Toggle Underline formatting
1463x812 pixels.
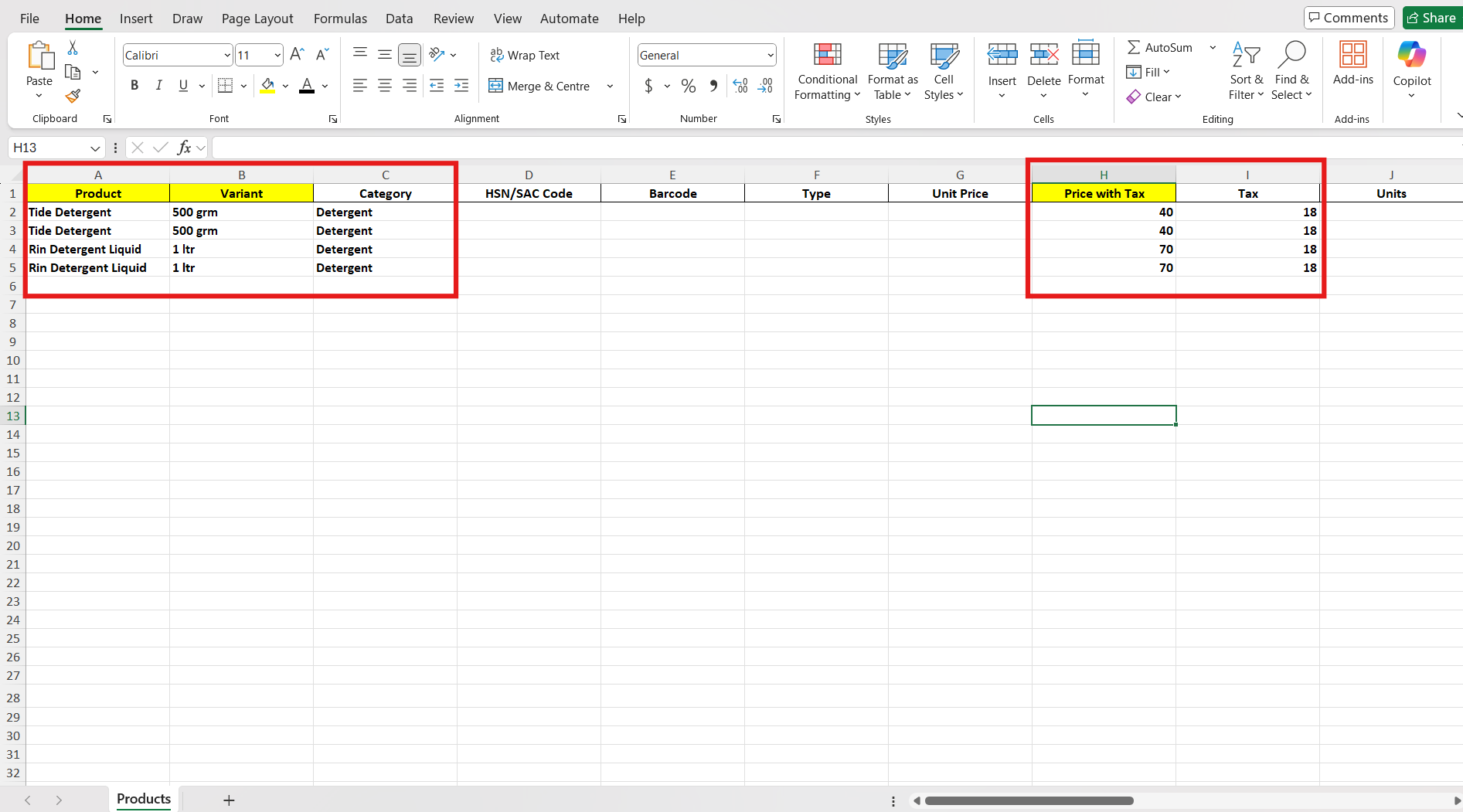tap(183, 86)
